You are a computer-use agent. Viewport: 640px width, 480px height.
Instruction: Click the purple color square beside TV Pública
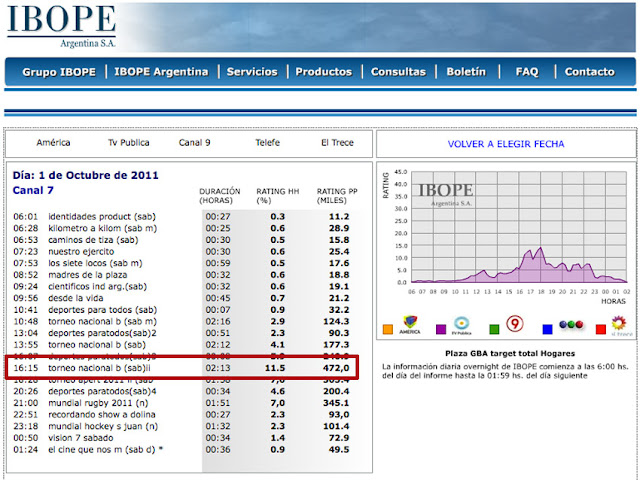pyautogui.click(x=441, y=329)
